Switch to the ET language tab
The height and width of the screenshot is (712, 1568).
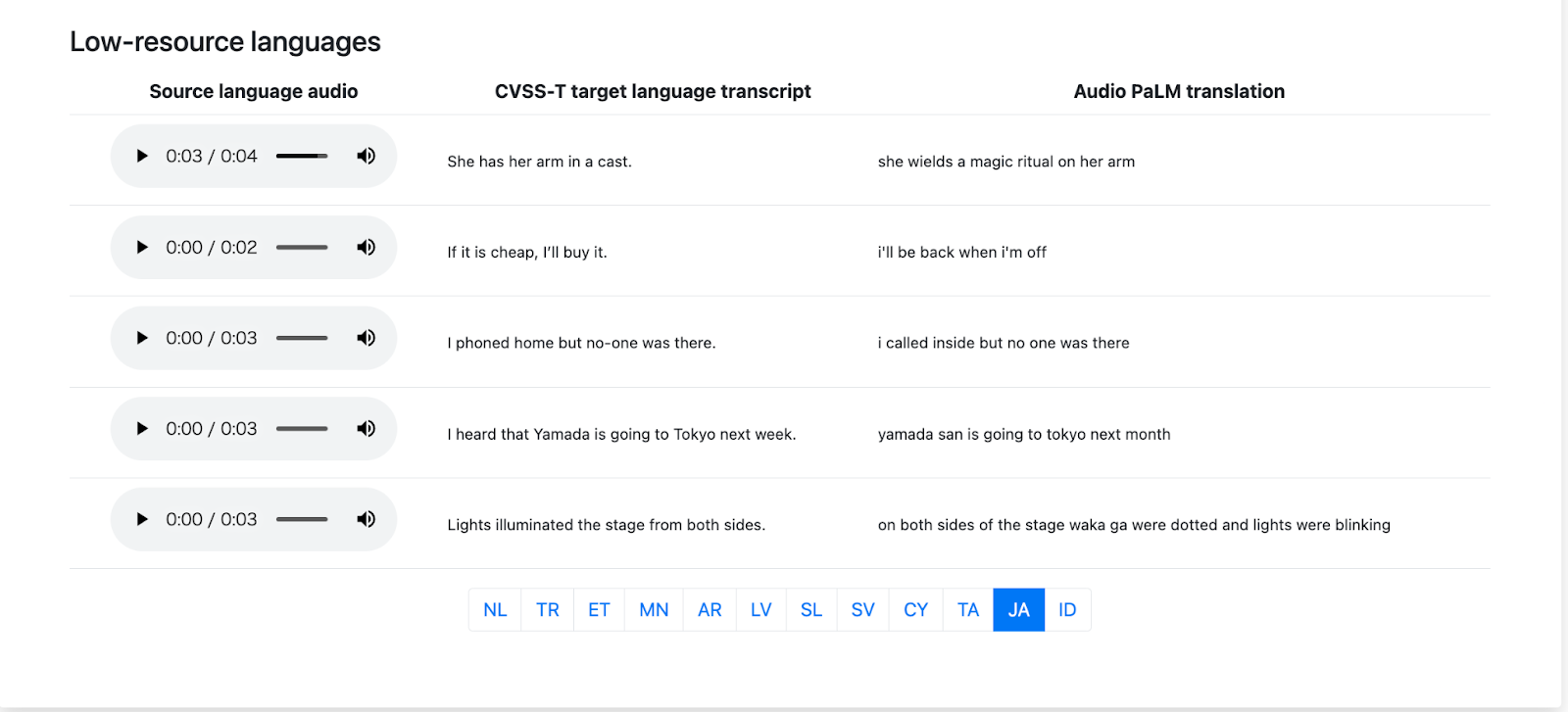pos(599,610)
